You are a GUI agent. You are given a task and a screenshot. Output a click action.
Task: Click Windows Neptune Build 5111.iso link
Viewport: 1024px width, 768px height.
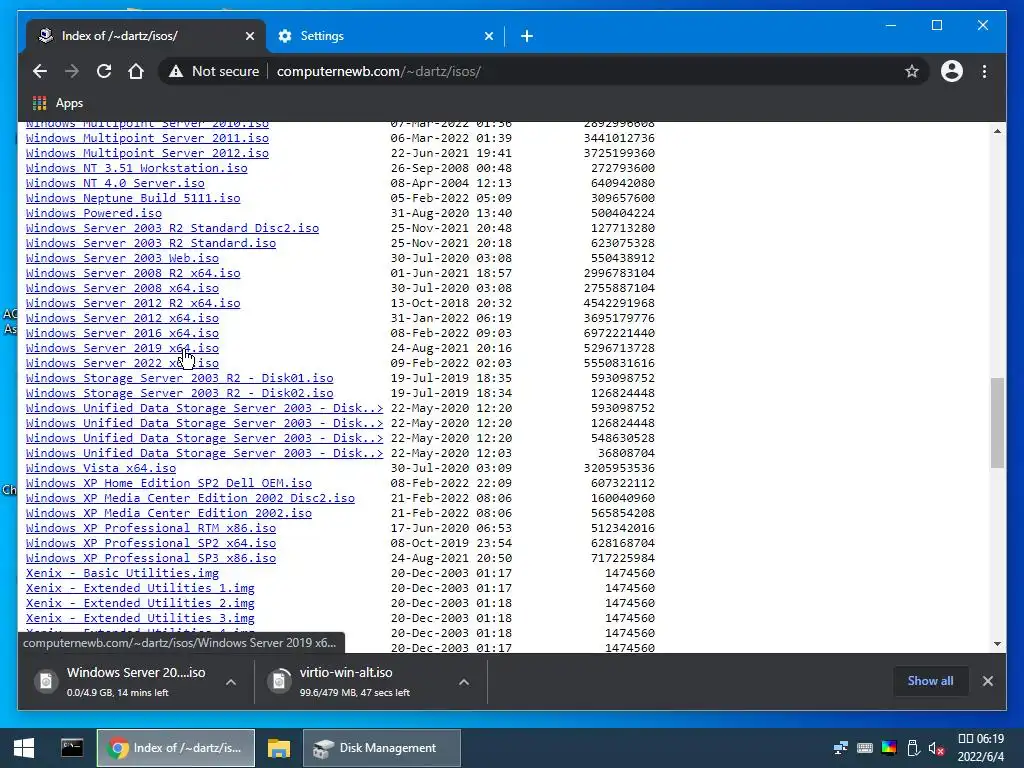pyautogui.click(x=133, y=198)
